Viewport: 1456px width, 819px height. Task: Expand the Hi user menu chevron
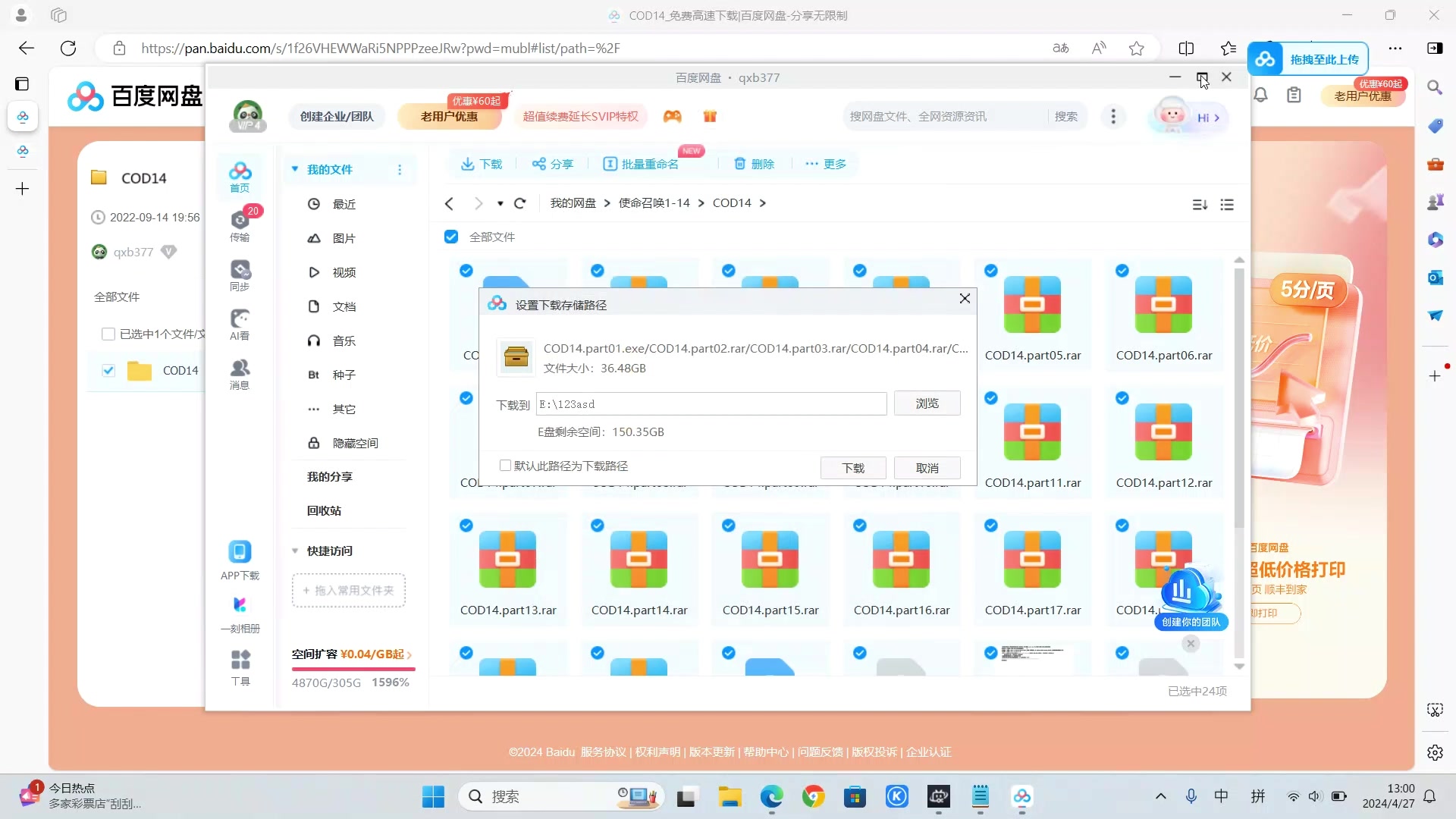(1217, 118)
